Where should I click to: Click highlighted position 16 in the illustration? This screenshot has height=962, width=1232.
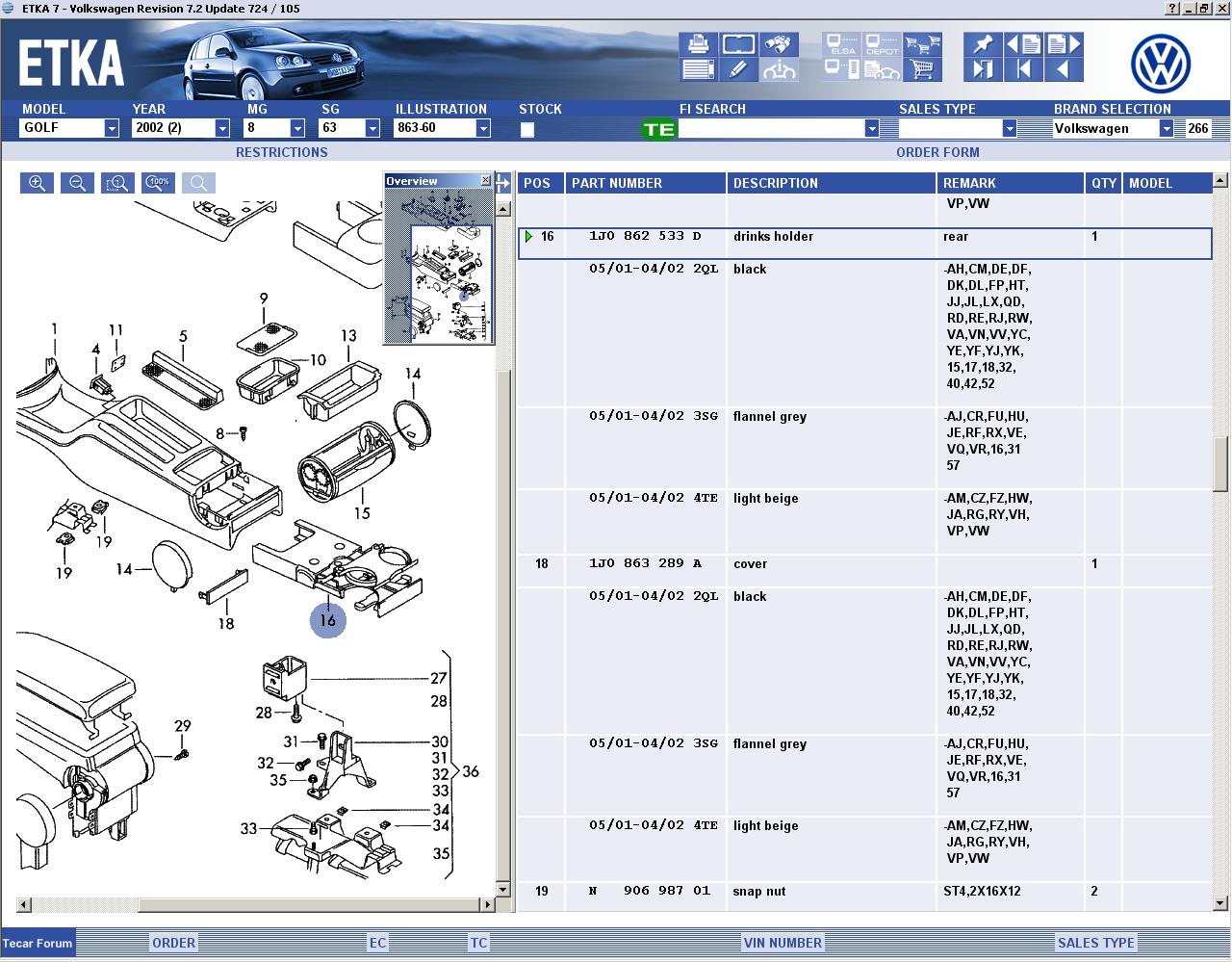click(x=327, y=620)
